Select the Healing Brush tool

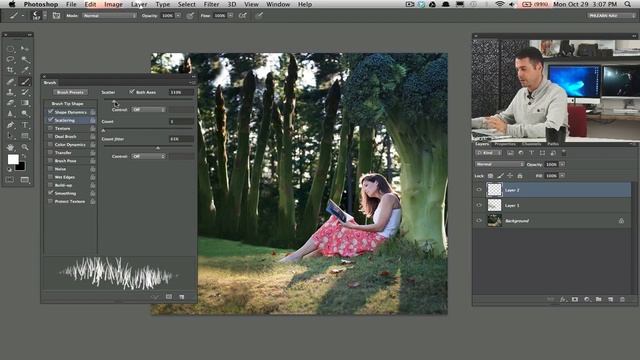click(10, 82)
